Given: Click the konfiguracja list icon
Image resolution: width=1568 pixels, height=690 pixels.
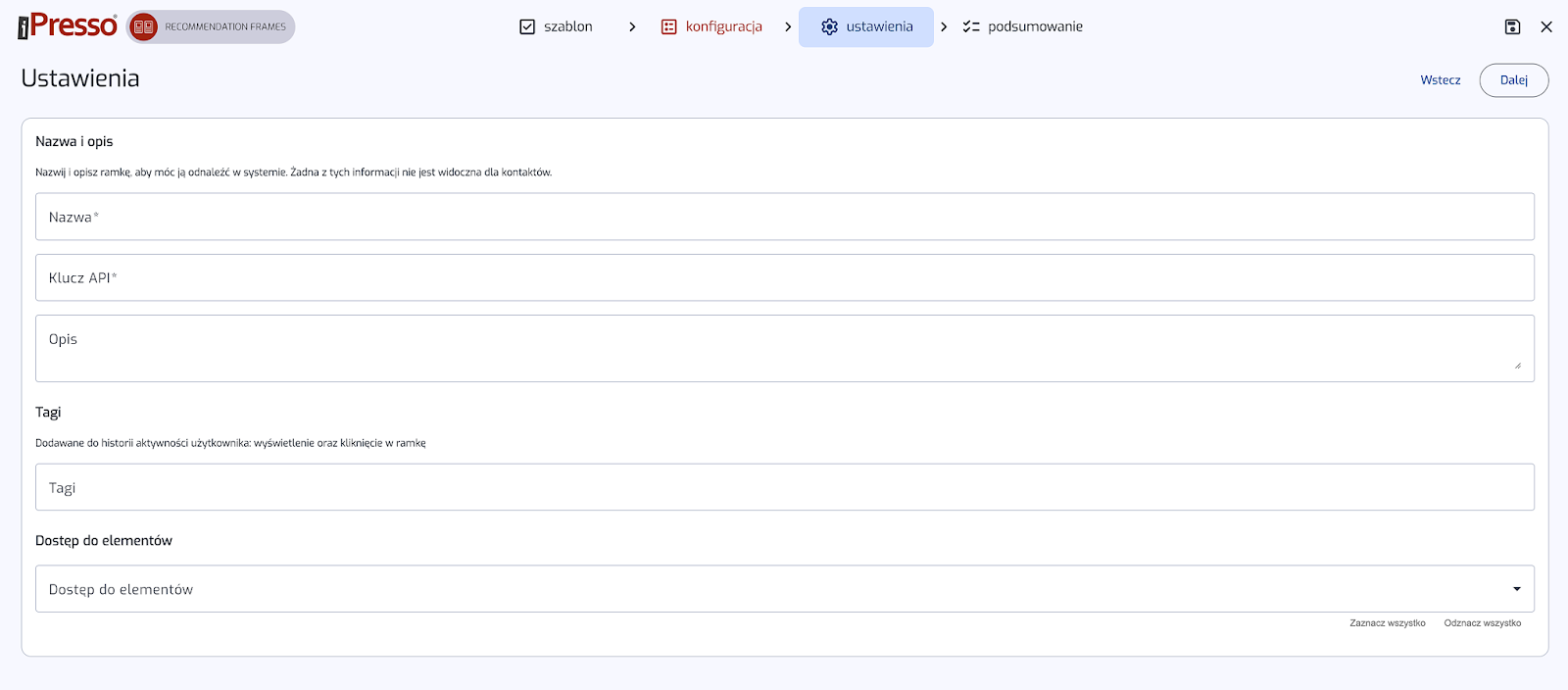Looking at the screenshot, I should pyautogui.click(x=669, y=27).
